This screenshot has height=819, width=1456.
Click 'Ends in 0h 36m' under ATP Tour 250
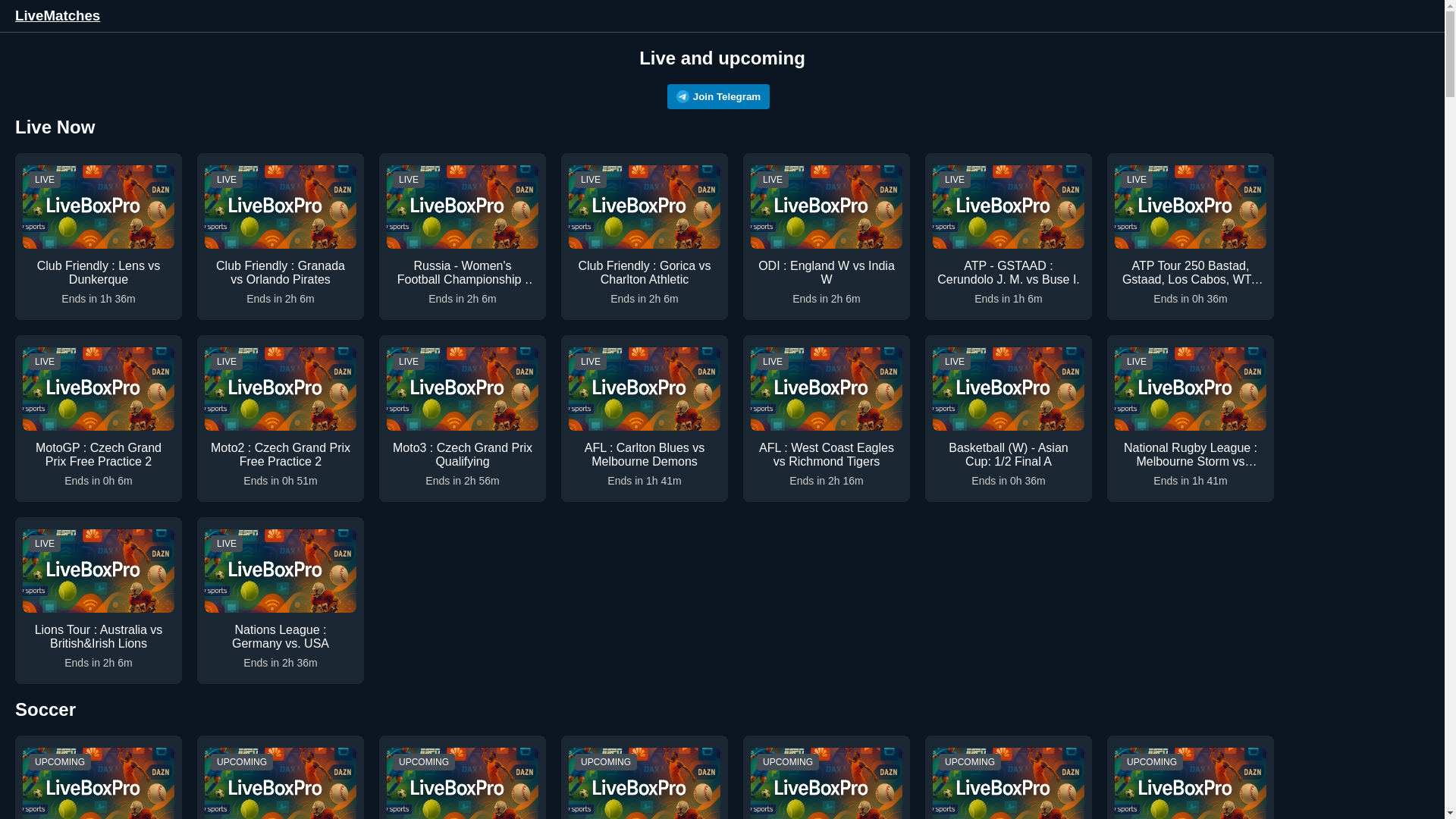(1191, 299)
